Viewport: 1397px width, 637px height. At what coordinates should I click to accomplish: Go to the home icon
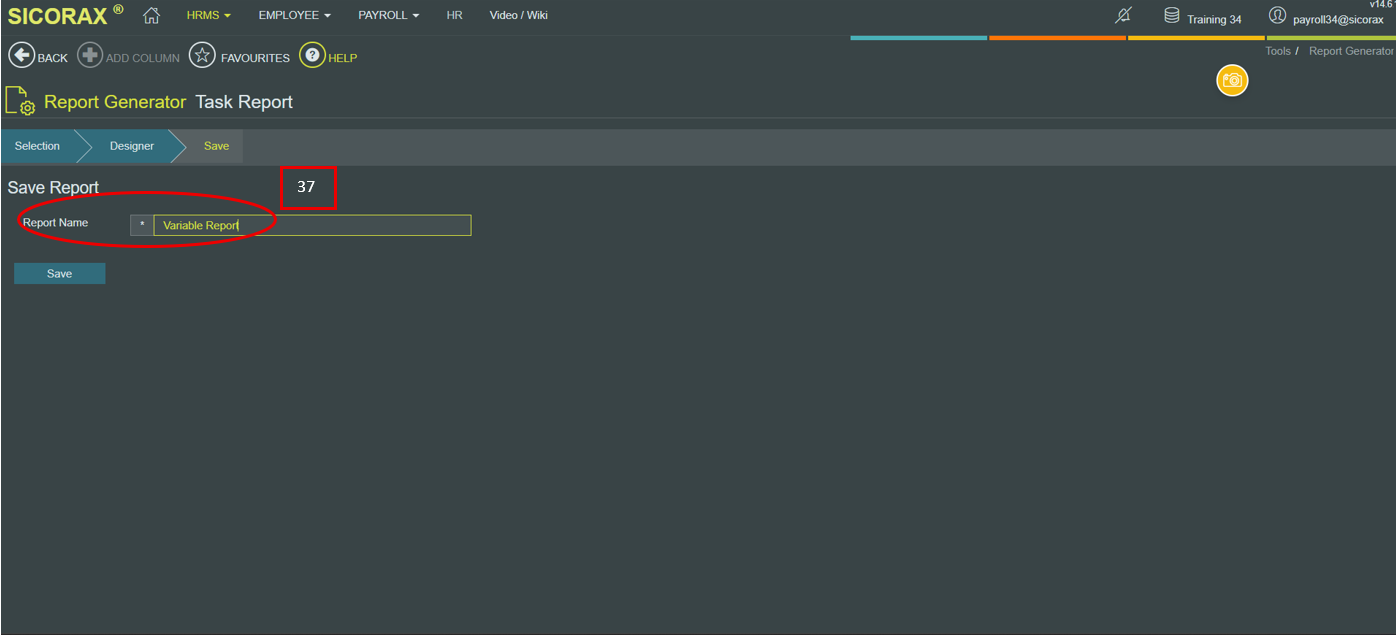tap(152, 15)
